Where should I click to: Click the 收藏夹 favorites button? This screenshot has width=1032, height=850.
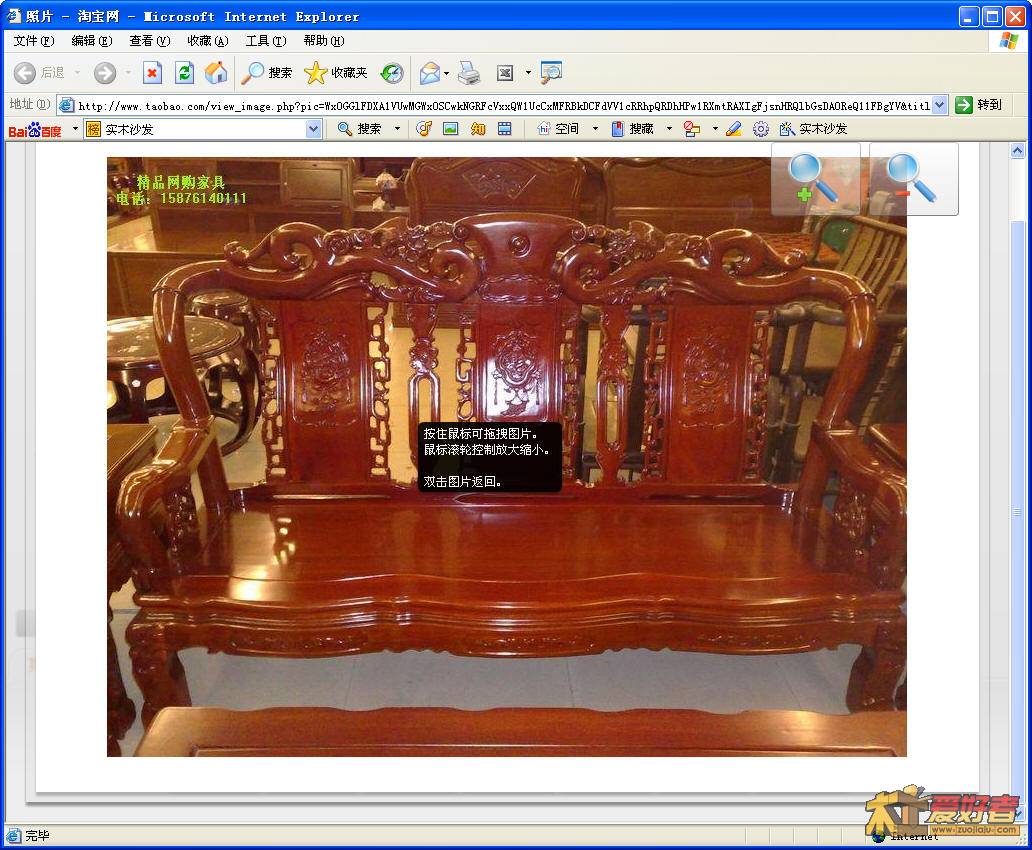click(336, 73)
